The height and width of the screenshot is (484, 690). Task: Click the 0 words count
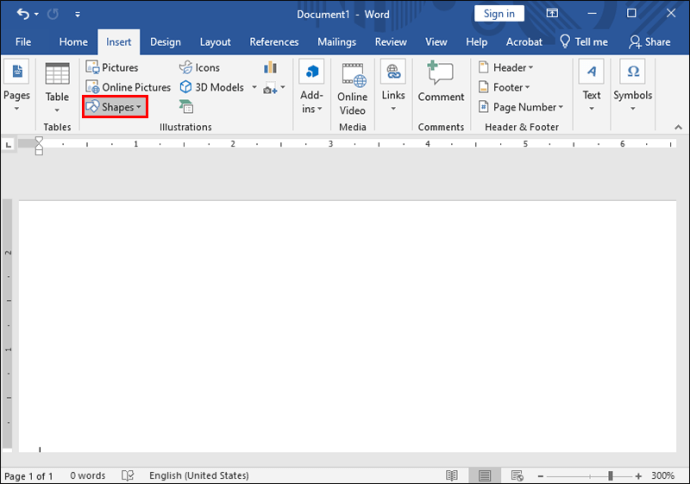88,476
